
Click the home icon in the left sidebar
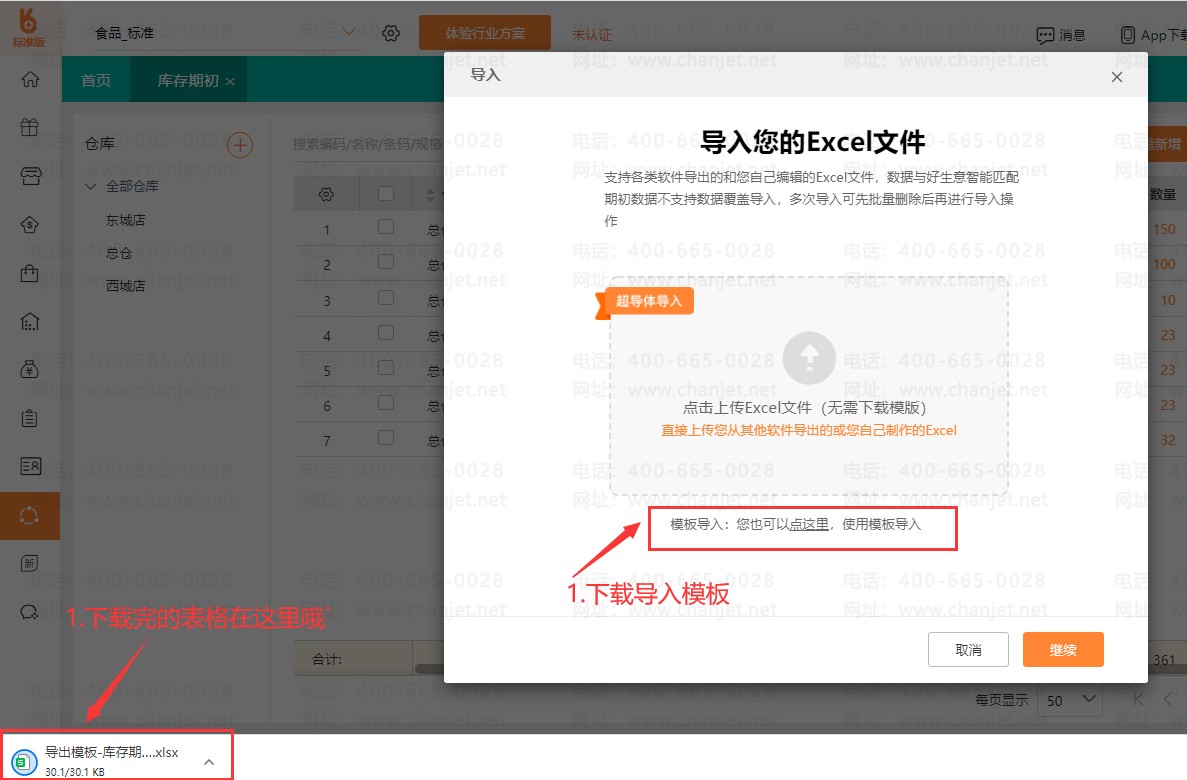[x=30, y=79]
